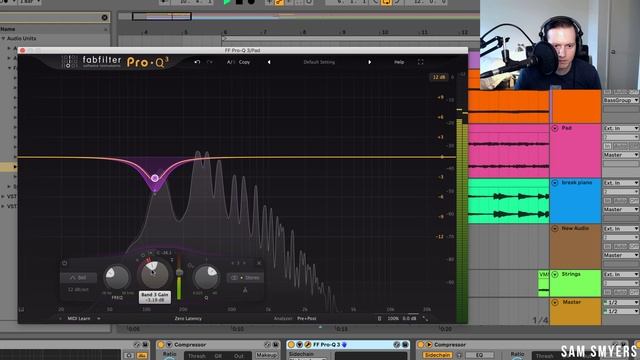Fold the New Audio track

555,229
